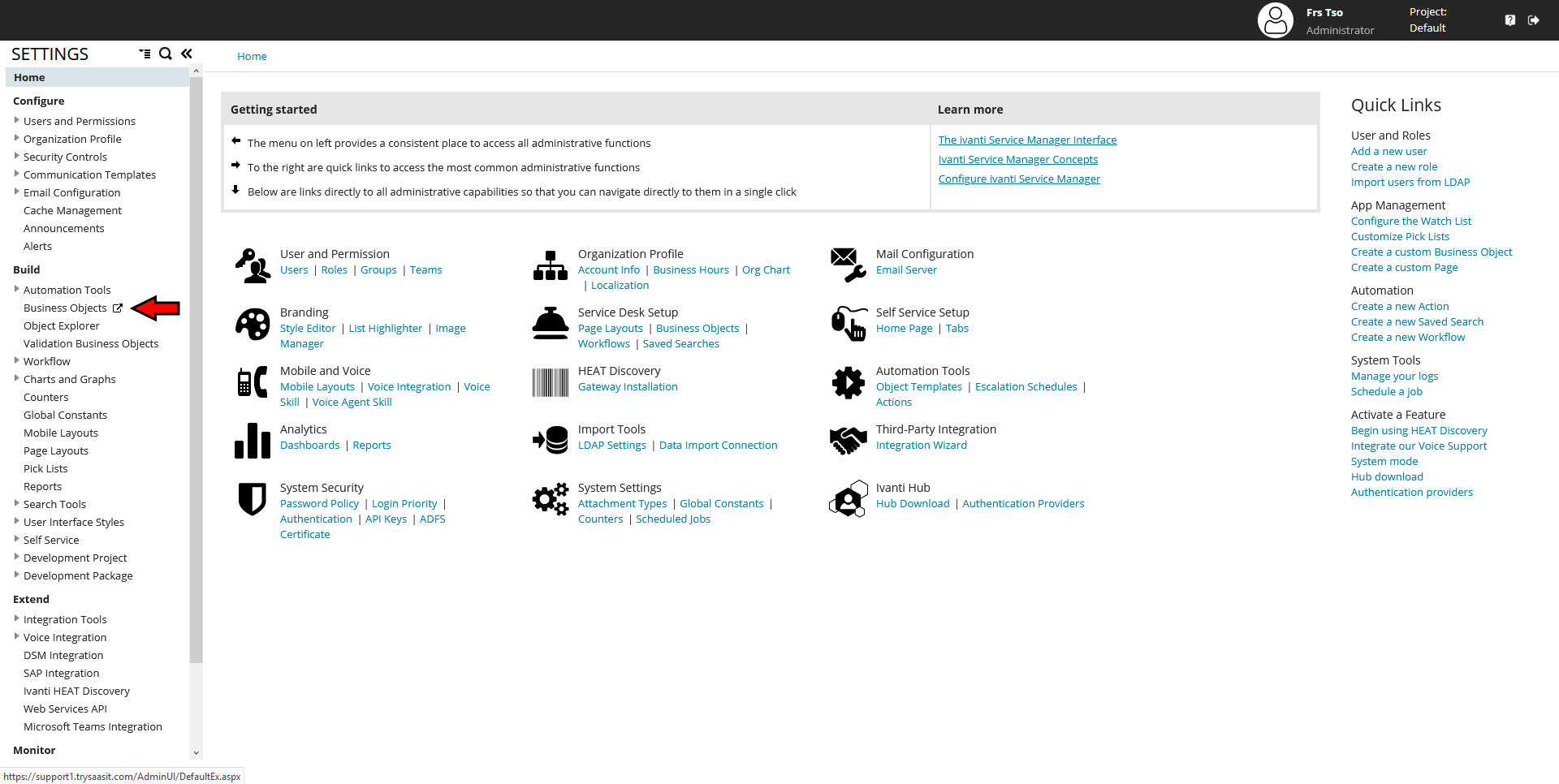Click the expand-all list icon beside SETTINGS

(x=145, y=54)
